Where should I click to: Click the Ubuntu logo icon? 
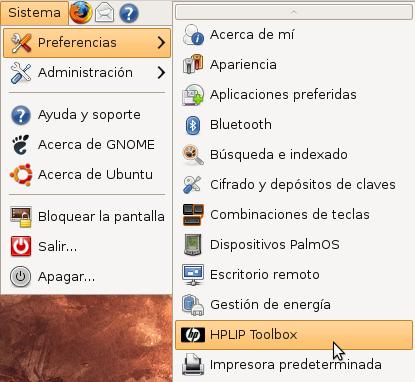point(21,174)
